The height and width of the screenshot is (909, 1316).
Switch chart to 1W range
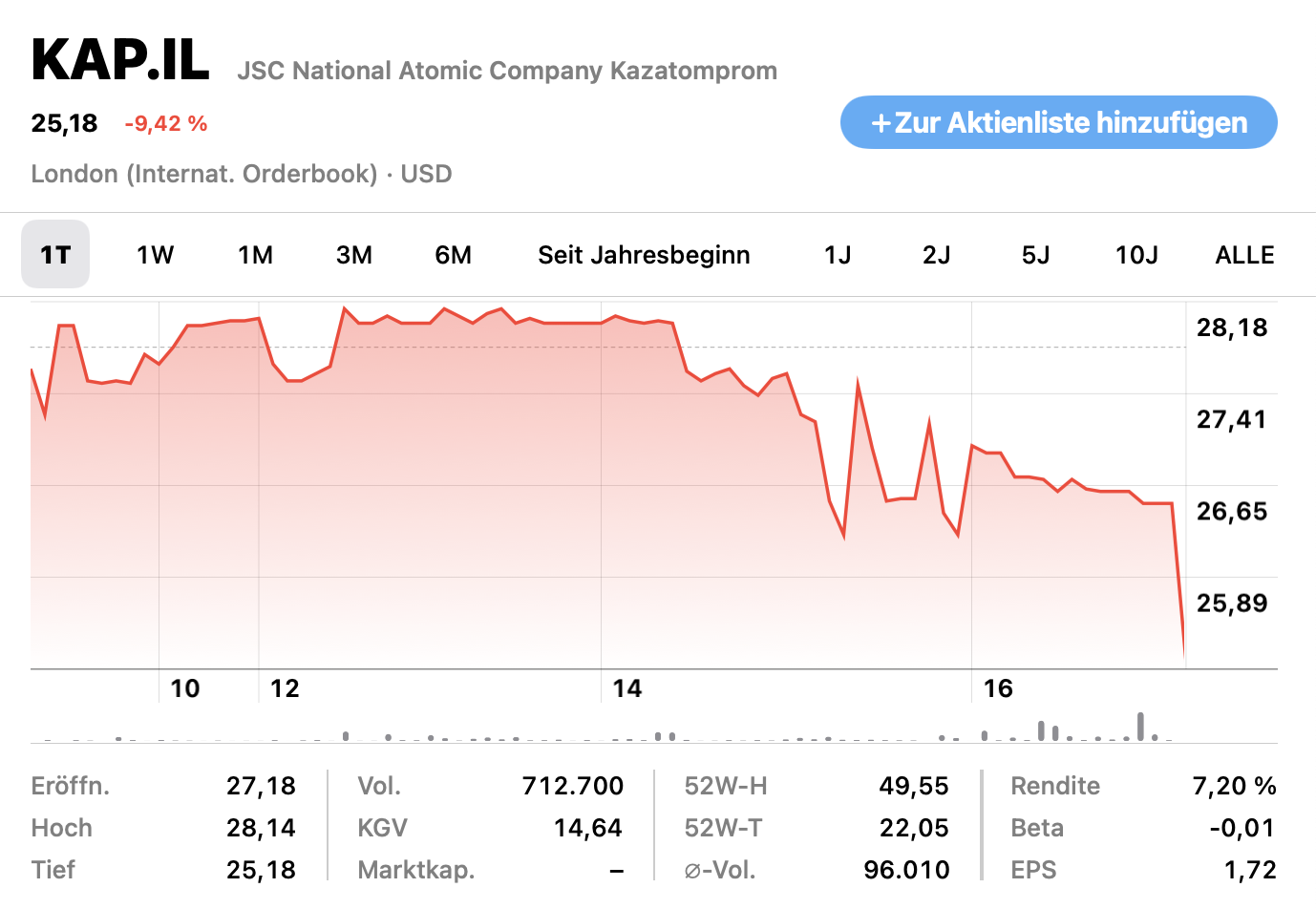155,255
